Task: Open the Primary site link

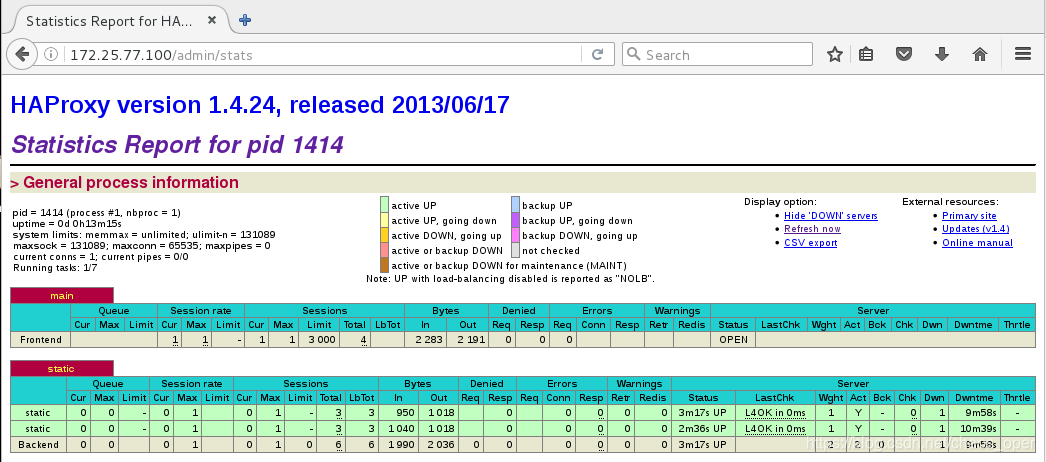Action: click(969, 215)
